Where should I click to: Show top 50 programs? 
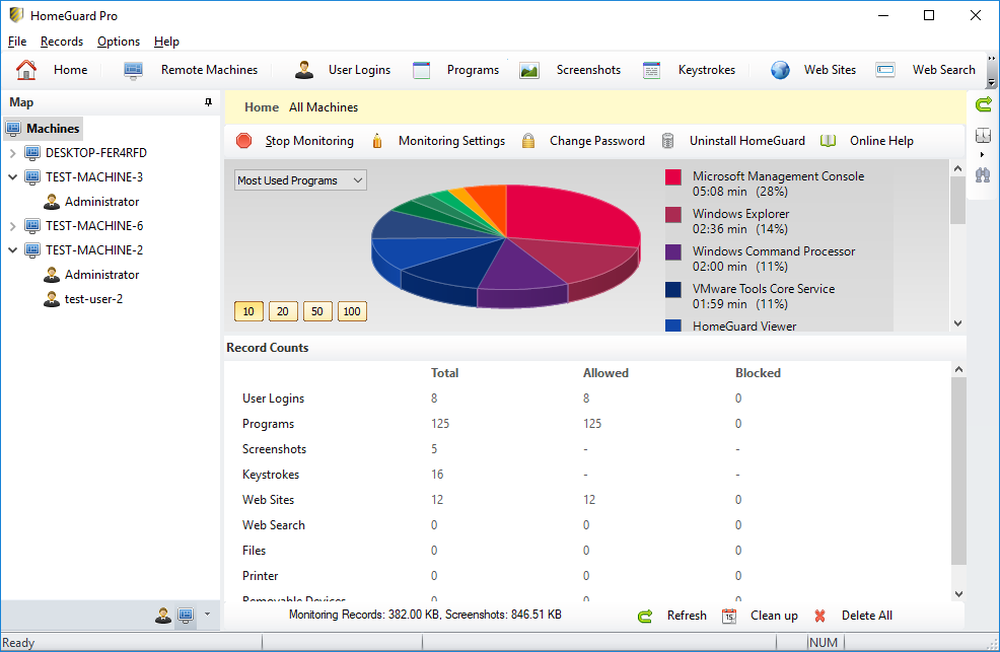click(x=317, y=311)
